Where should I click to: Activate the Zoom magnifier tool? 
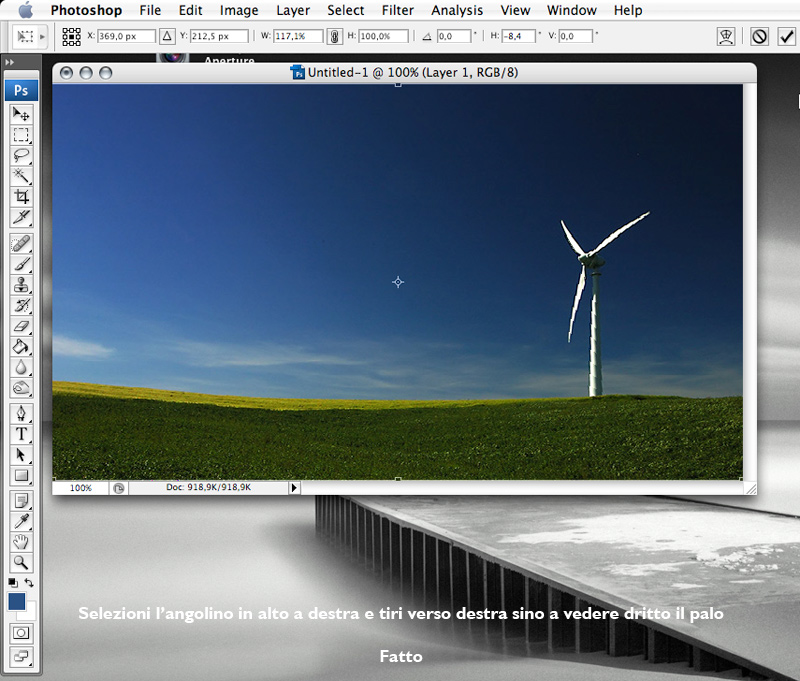(21, 562)
